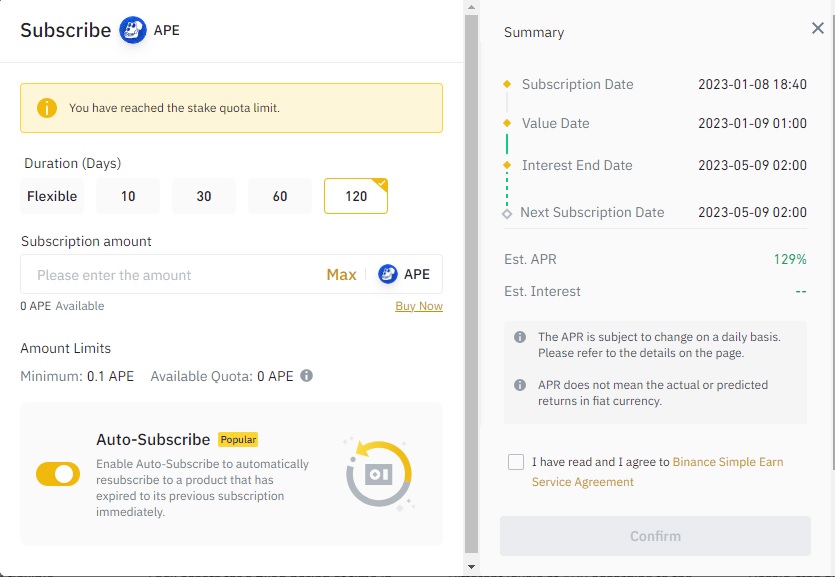Select the Flexible duration option
The width and height of the screenshot is (835, 577).
[52, 196]
